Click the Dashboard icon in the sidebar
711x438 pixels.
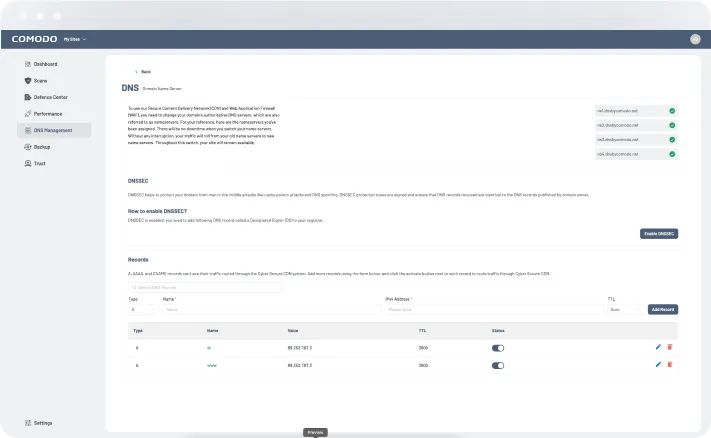click(27, 64)
